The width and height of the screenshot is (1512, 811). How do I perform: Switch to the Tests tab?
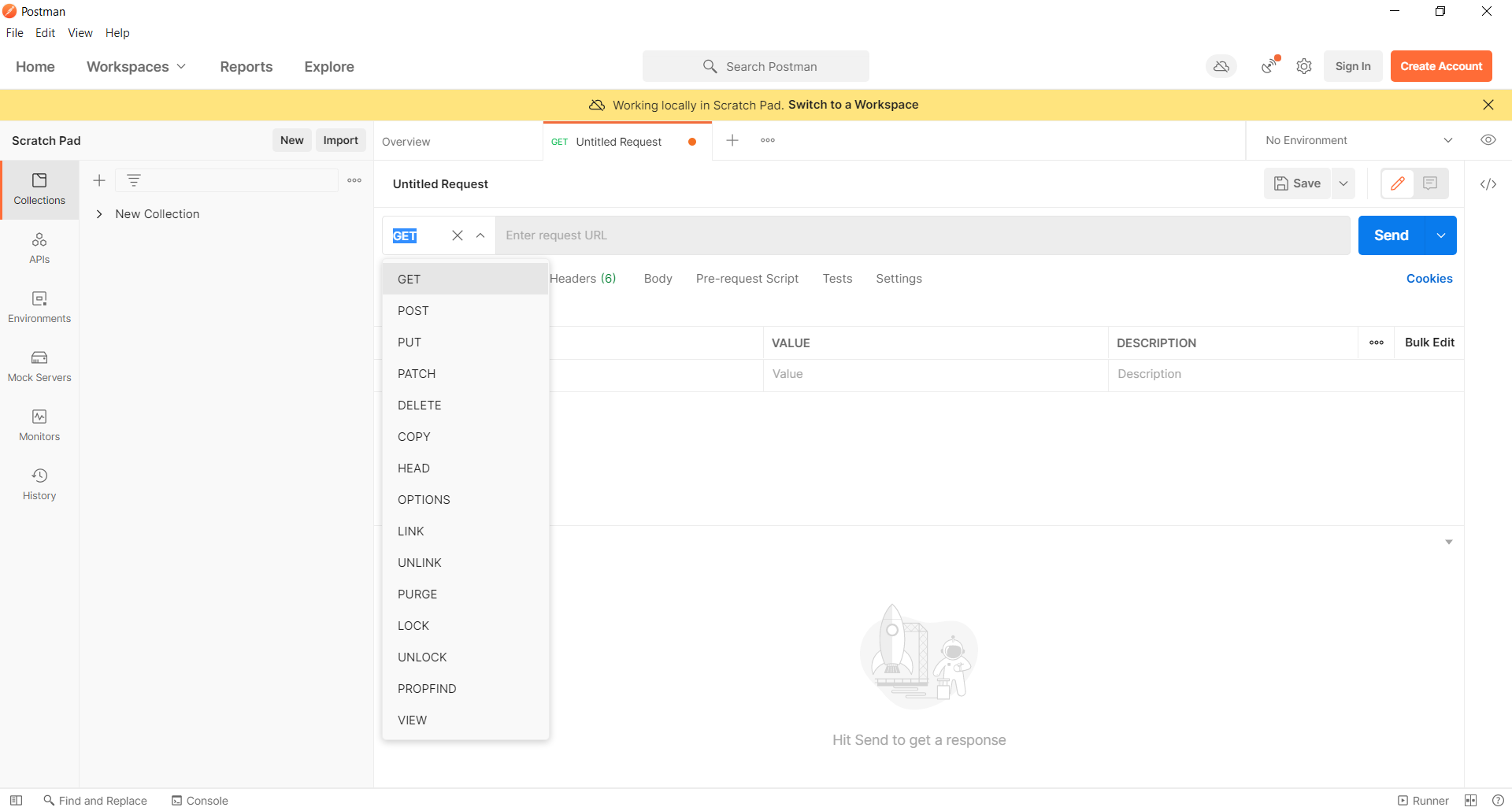[x=837, y=279]
